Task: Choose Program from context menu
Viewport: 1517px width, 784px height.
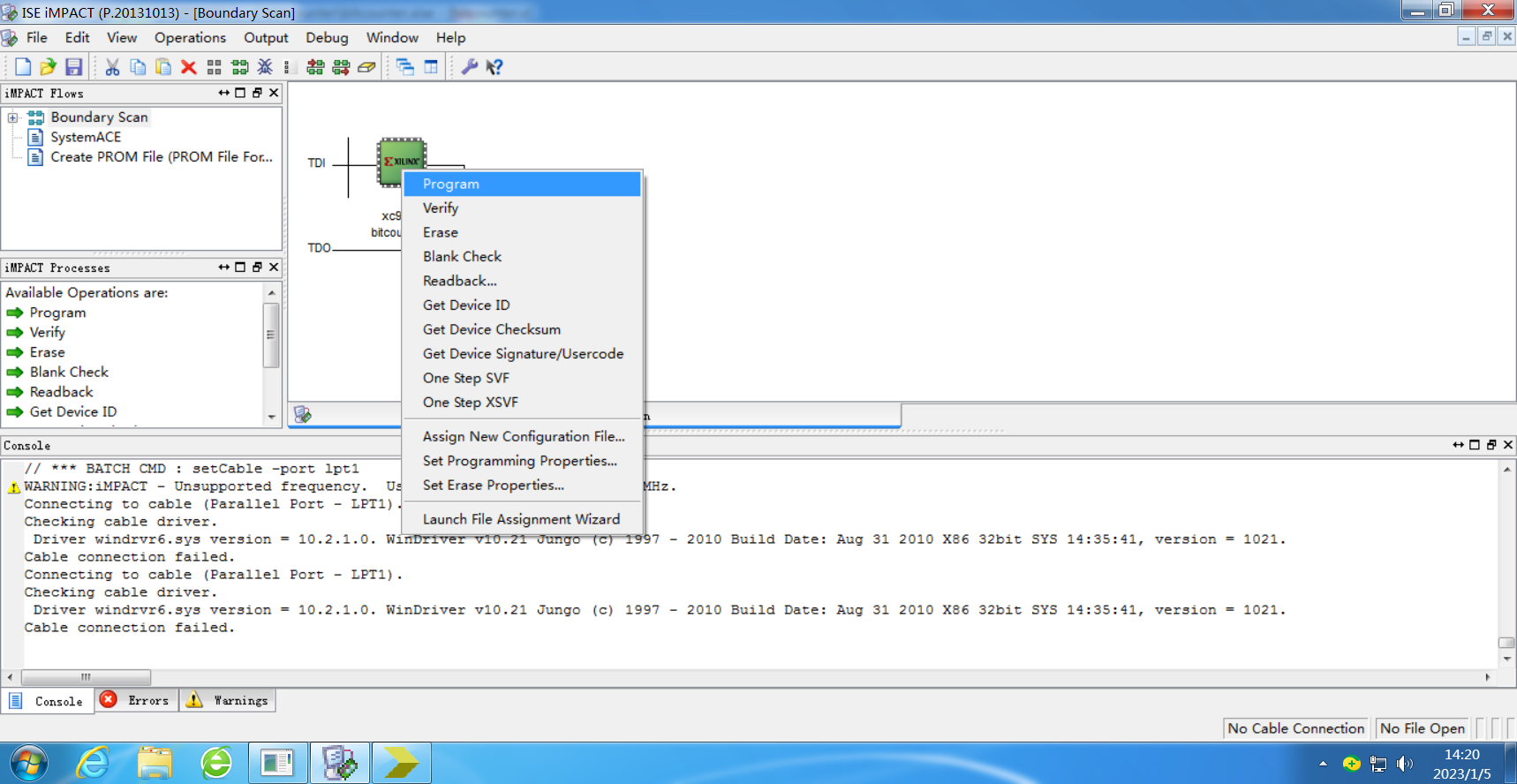Action: (x=522, y=184)
